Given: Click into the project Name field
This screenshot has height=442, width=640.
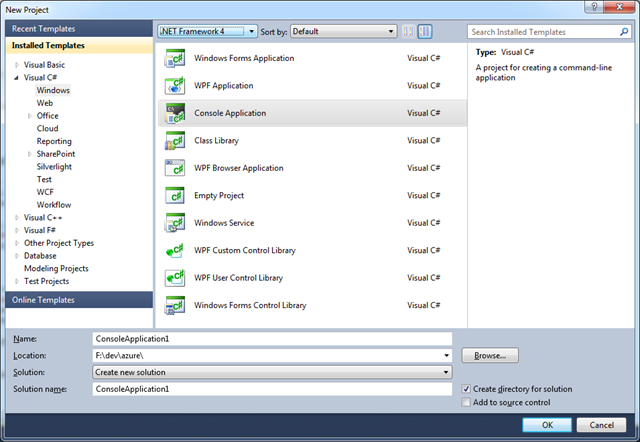Looking at the screenshot, I should tap(270, 339).
